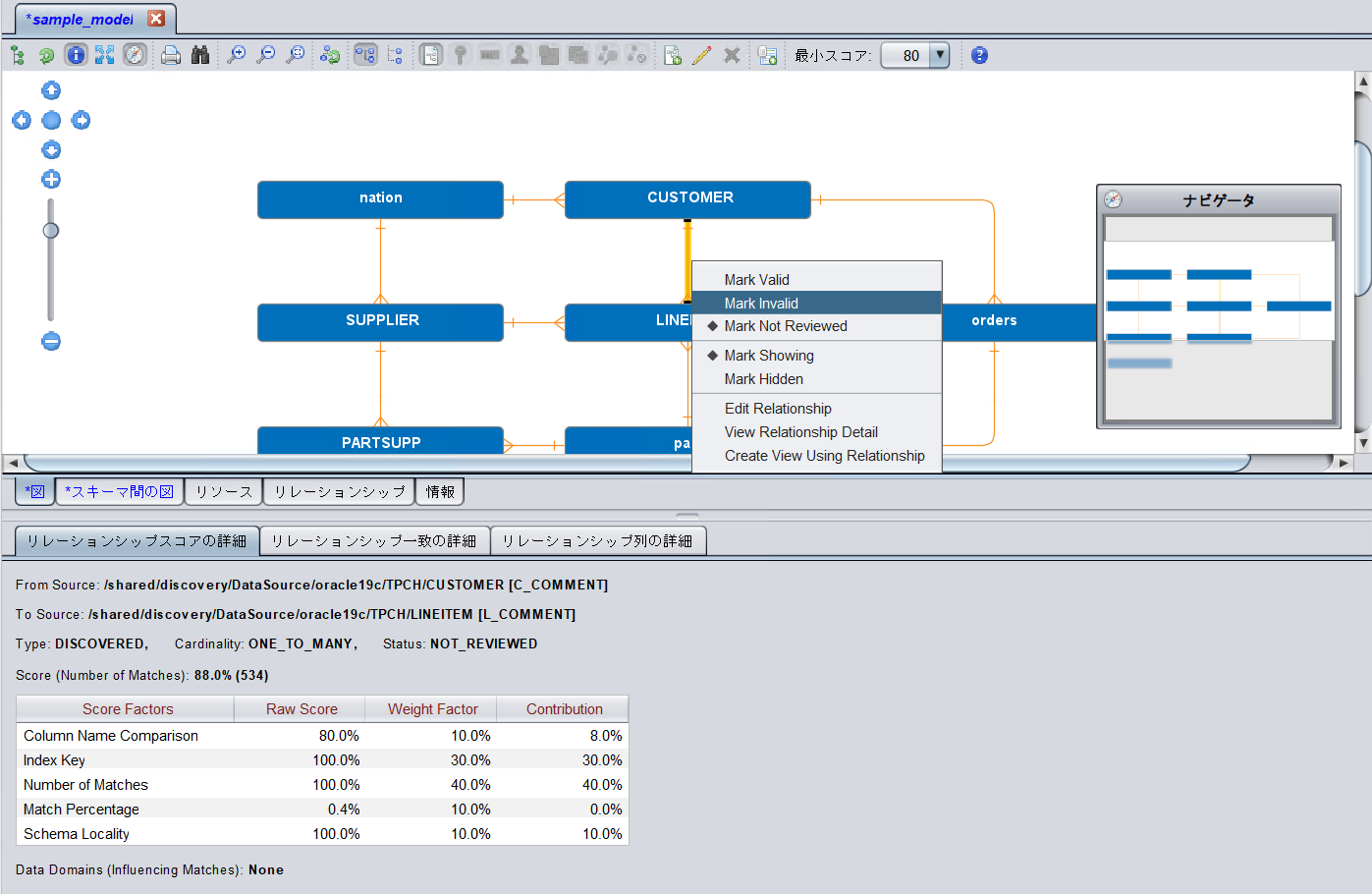Switch to the リソース tab

pos(223,491)
